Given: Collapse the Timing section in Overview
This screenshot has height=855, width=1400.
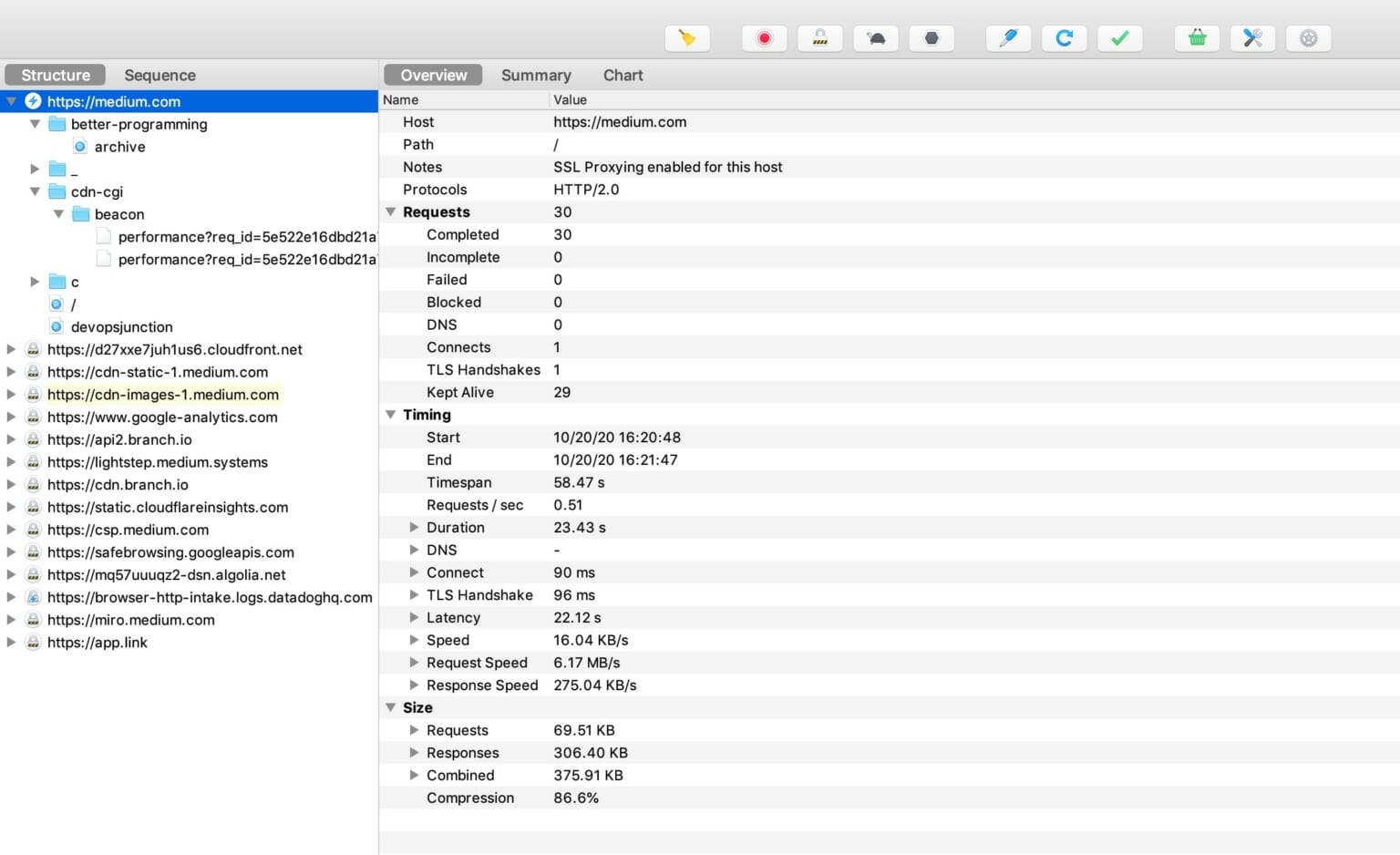Looking at the screenshot, I should (x=391, y=415).
